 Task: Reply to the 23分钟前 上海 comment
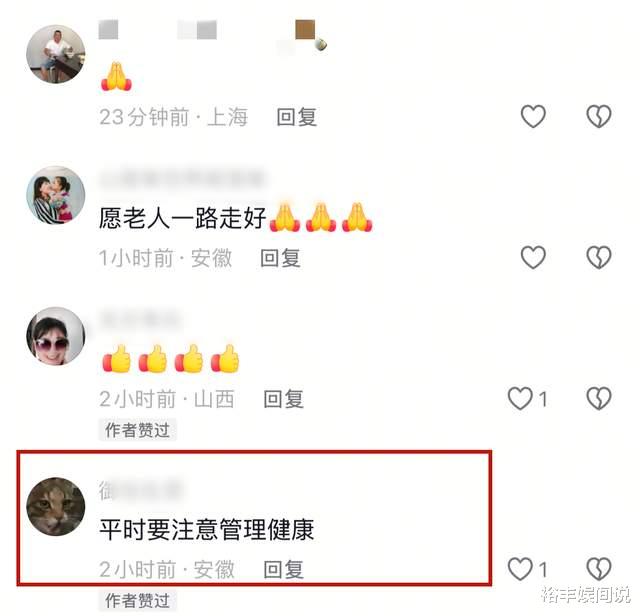pos(297,118)
